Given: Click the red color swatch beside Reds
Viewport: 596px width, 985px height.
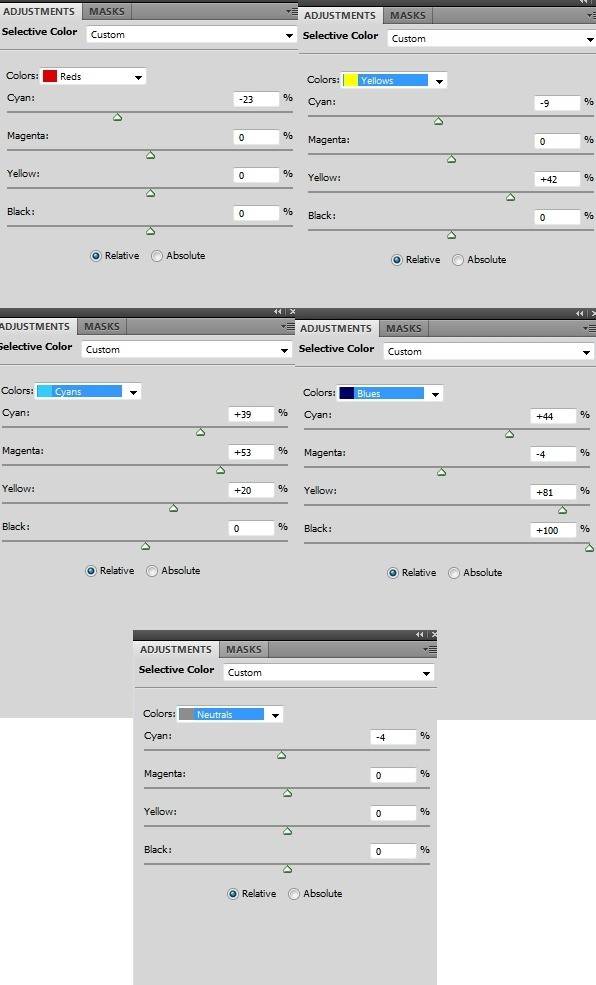Looking at the screenshot, I should point(50,77).
